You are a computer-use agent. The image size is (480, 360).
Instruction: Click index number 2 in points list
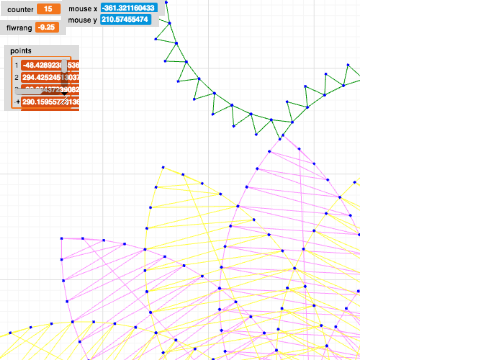[16, 77]
